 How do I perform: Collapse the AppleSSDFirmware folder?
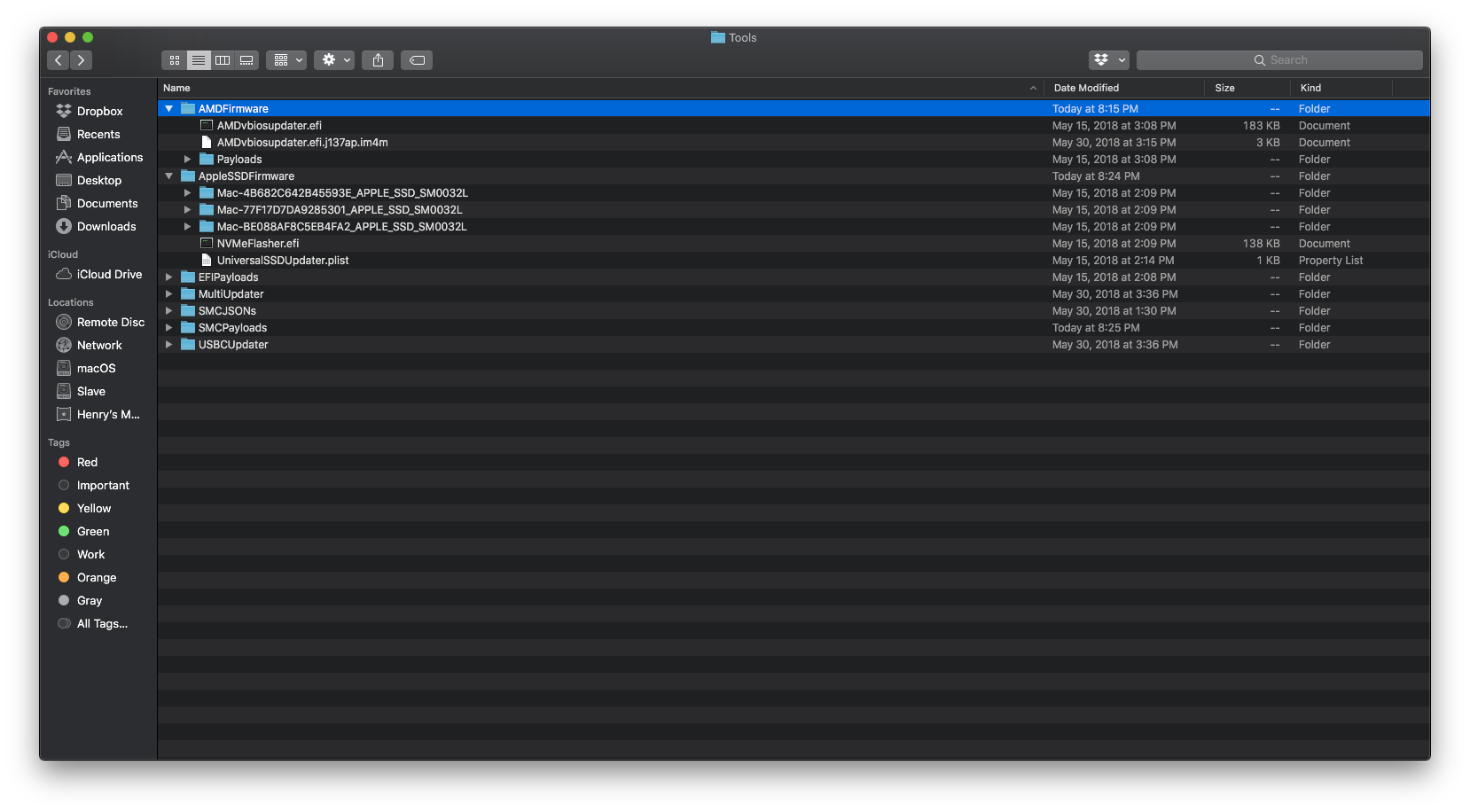point(168,176)
